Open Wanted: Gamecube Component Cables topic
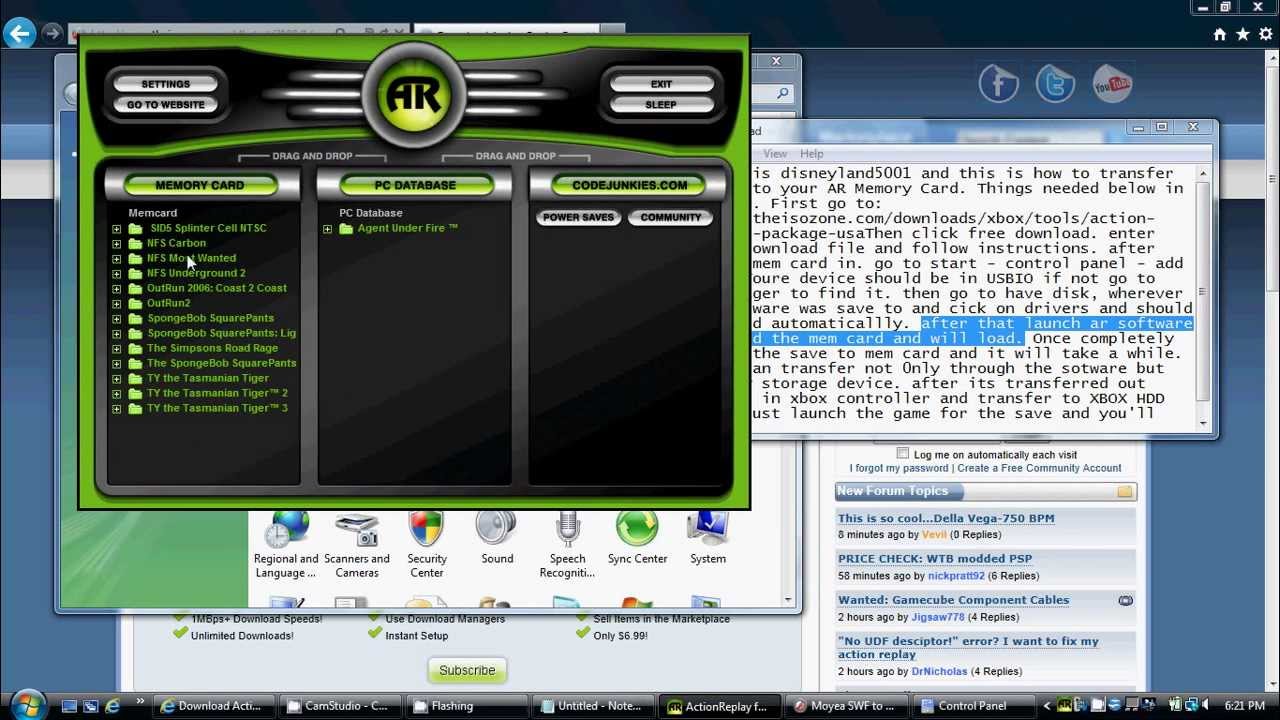Image resolution: width=1280 pixels, height=720 pixels. [953, 600]
